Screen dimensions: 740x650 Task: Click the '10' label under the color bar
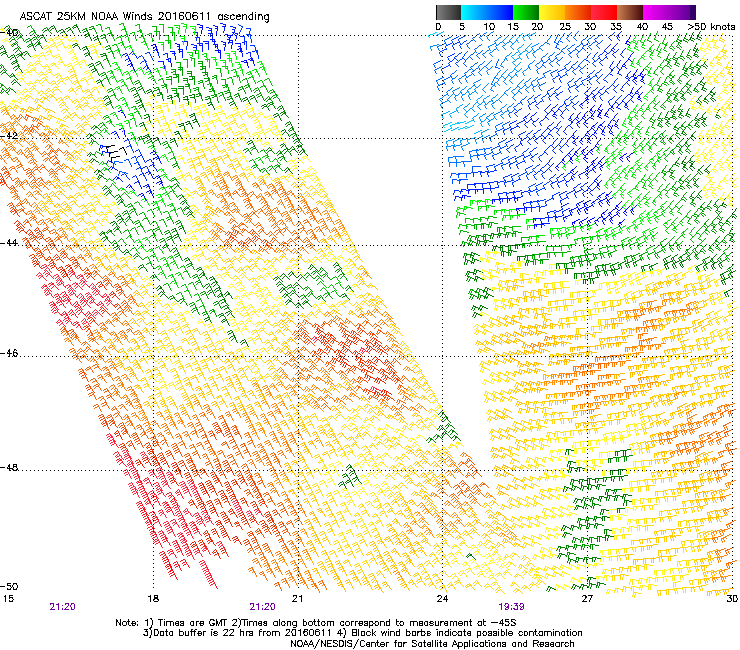[x=489, y=27]
